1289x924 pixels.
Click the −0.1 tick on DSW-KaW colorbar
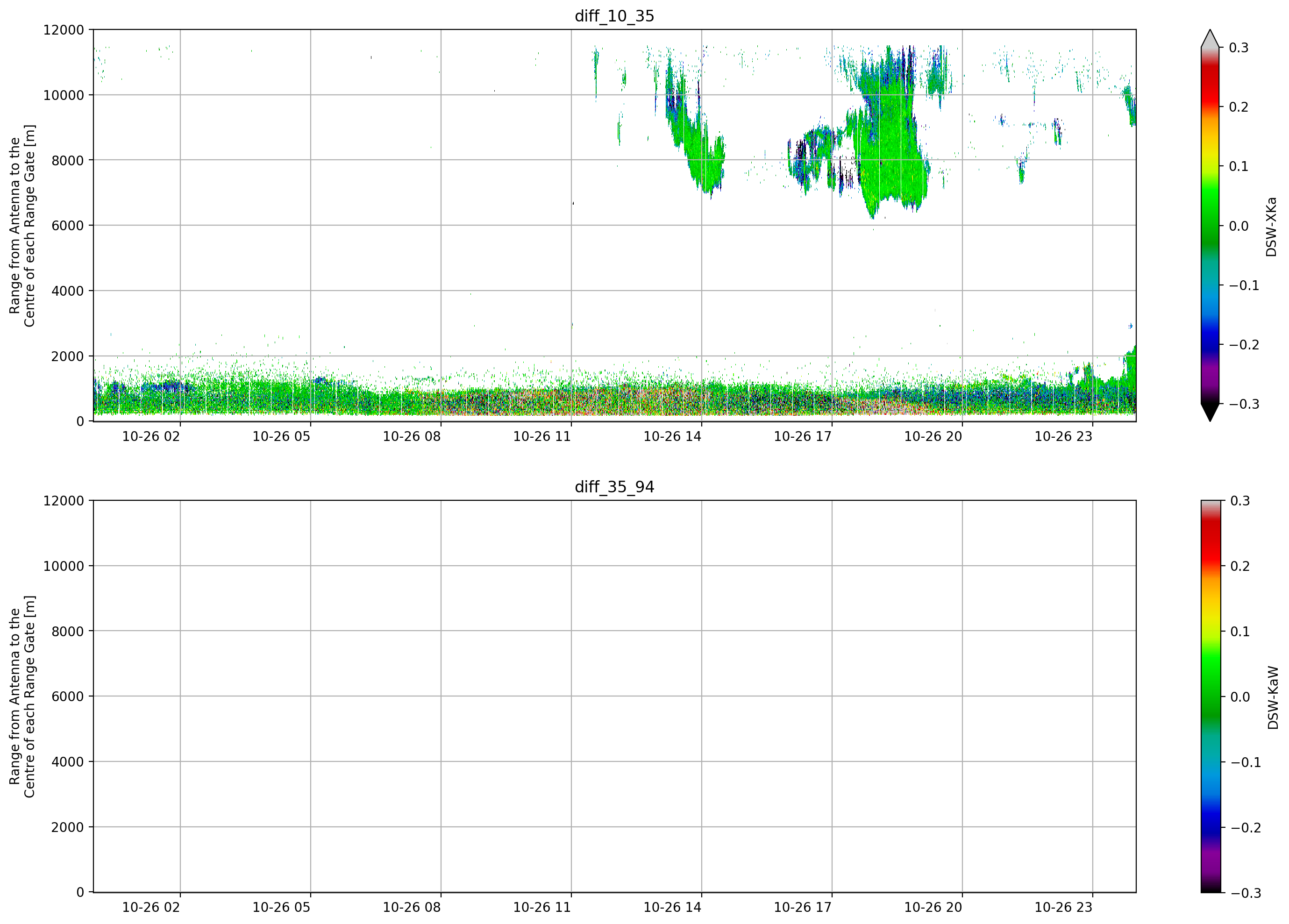1245,762
